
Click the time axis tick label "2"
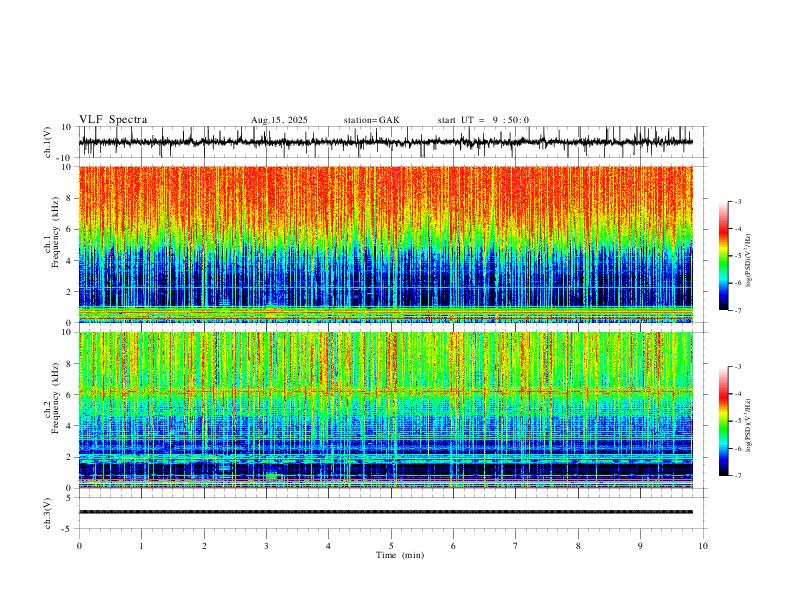[x=204, y=546]
